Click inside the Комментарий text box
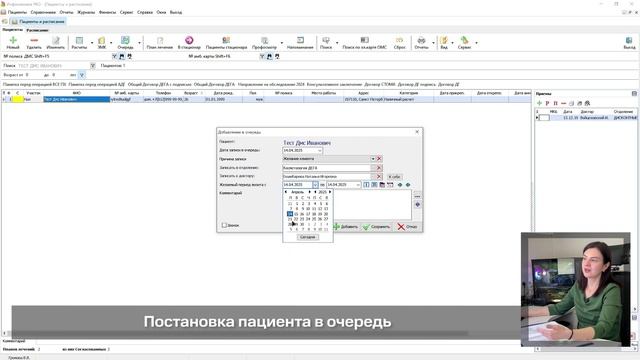Image resolution: width=640 pixels, height=360 pixels. (x=372, y=205)
